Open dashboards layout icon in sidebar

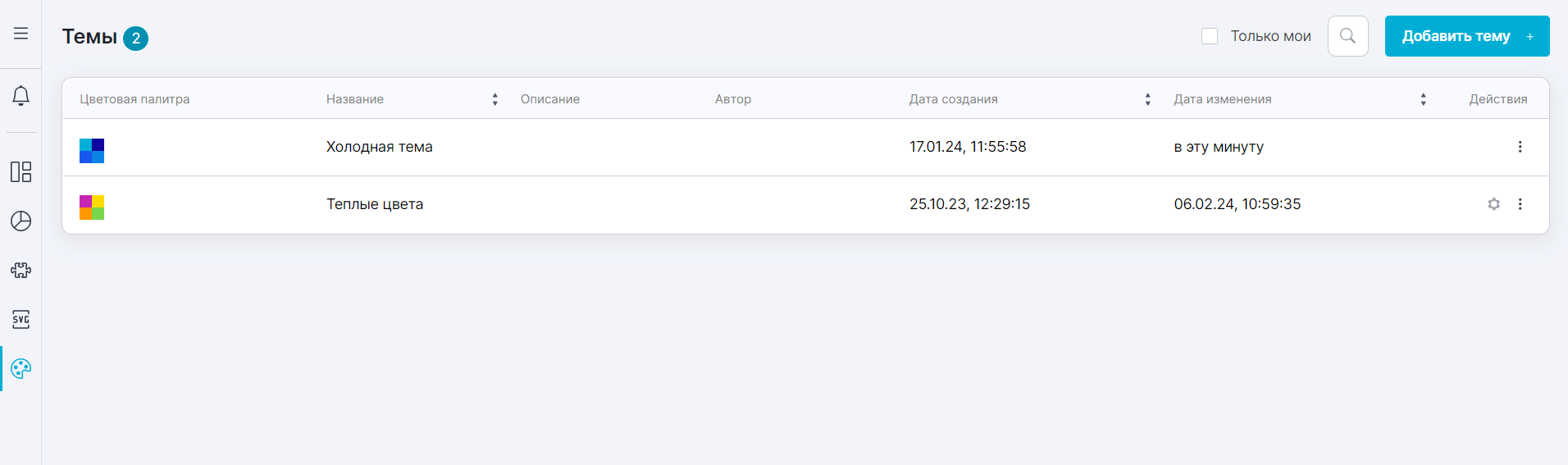click(x=21, y=171)
